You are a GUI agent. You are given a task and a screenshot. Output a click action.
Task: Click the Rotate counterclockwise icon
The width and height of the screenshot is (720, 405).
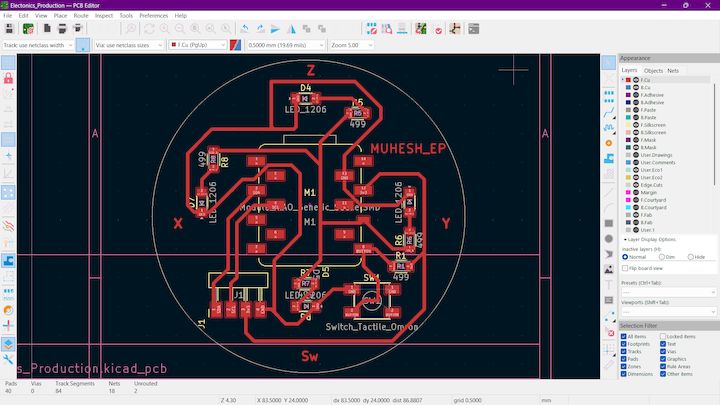click(244, 29)
